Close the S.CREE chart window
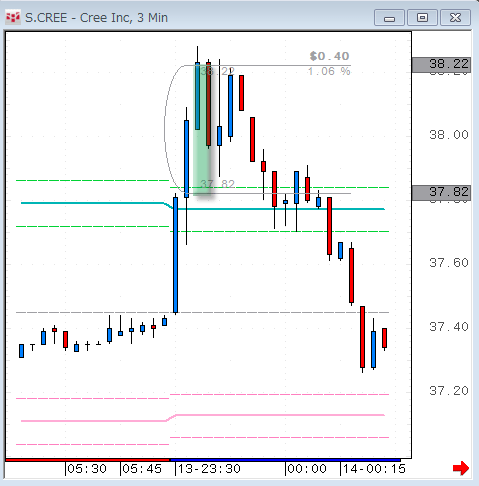 tap(455, 18)
